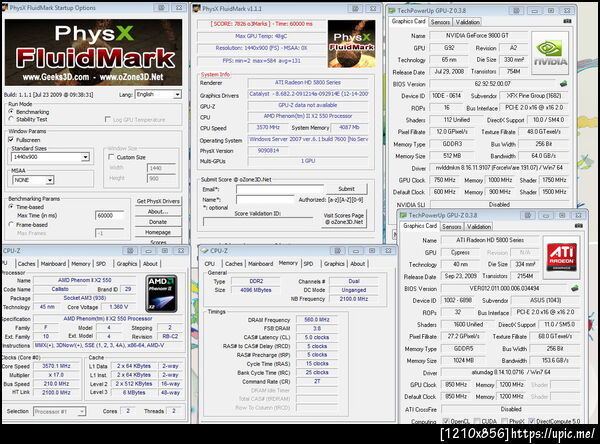Click the PhysX FluidMark thumbnail in the results window

[x=351, y=44]
